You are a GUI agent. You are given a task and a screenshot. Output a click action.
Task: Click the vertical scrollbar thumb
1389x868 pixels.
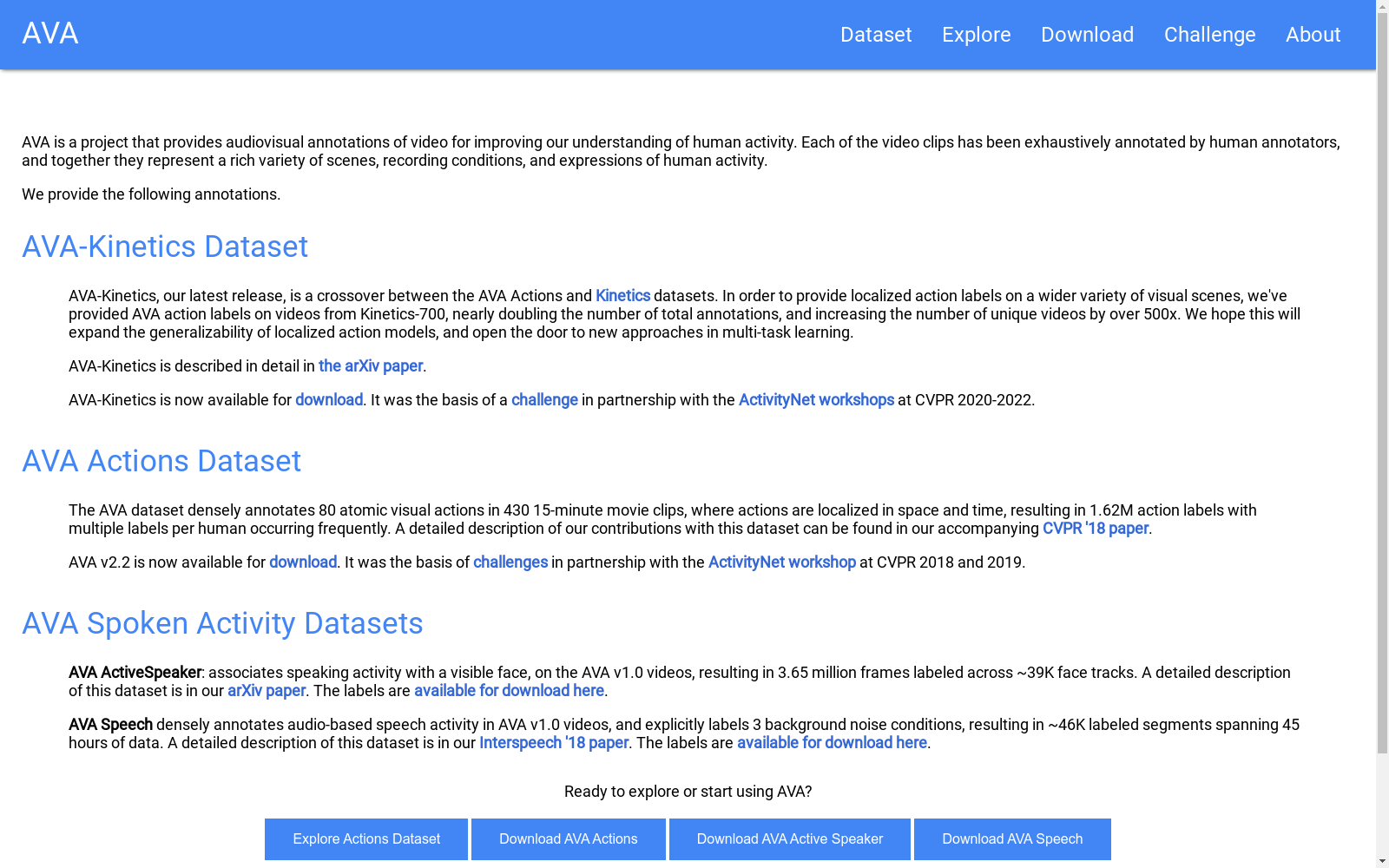pos(1383,382)
